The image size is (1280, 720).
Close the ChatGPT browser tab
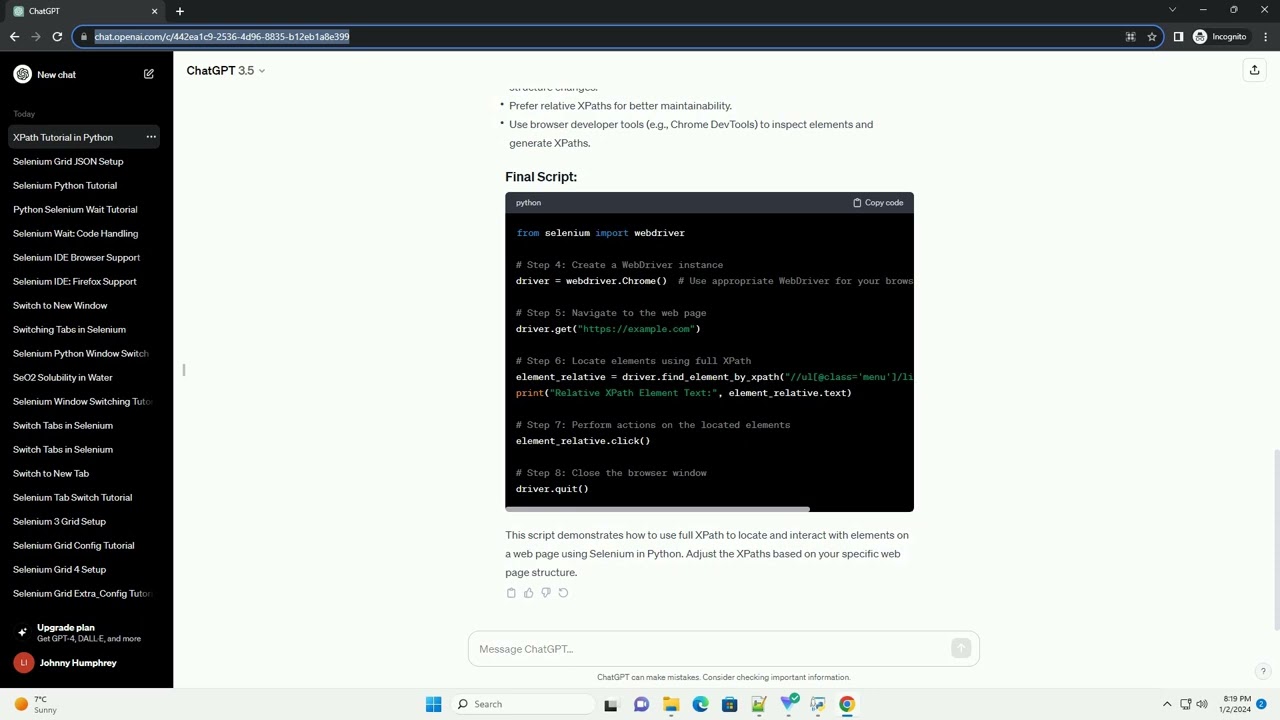point(154,11)
